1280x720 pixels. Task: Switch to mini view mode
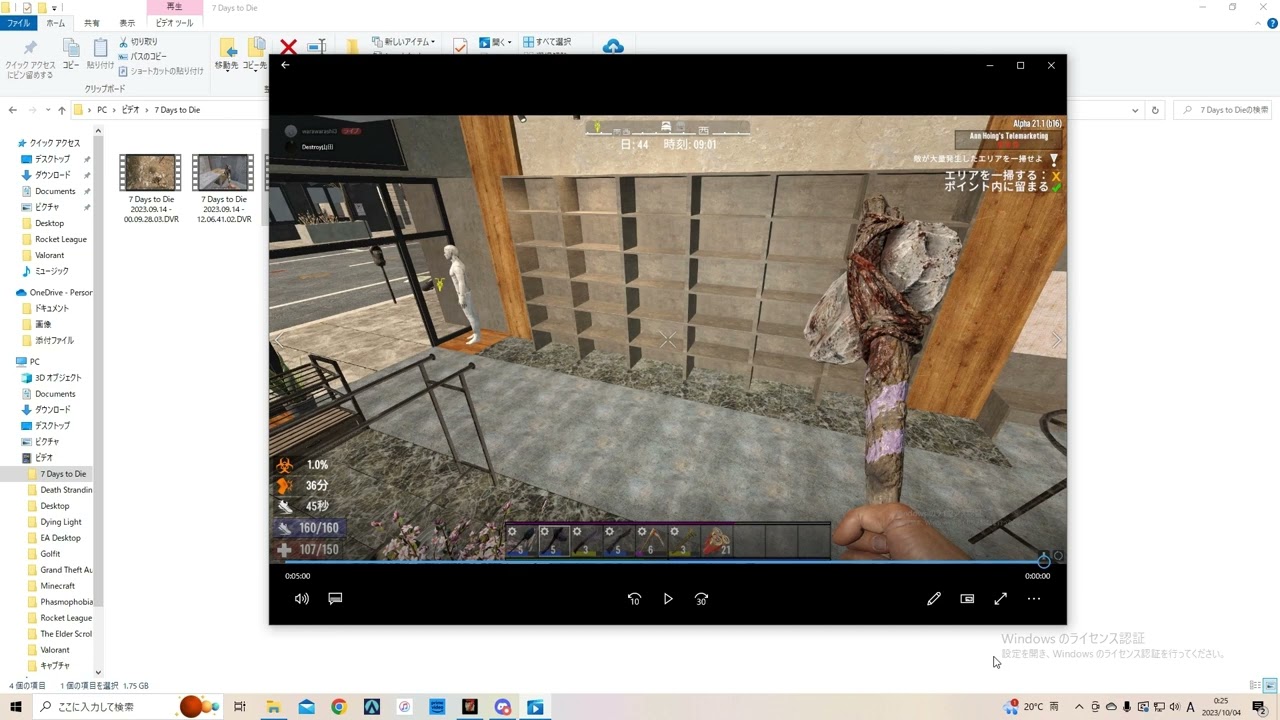(967, 599)
